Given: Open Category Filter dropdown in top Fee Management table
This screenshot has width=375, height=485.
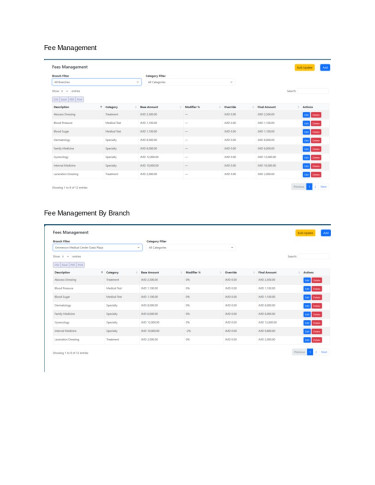Looking at the screenshot, I should click(190, 82).
